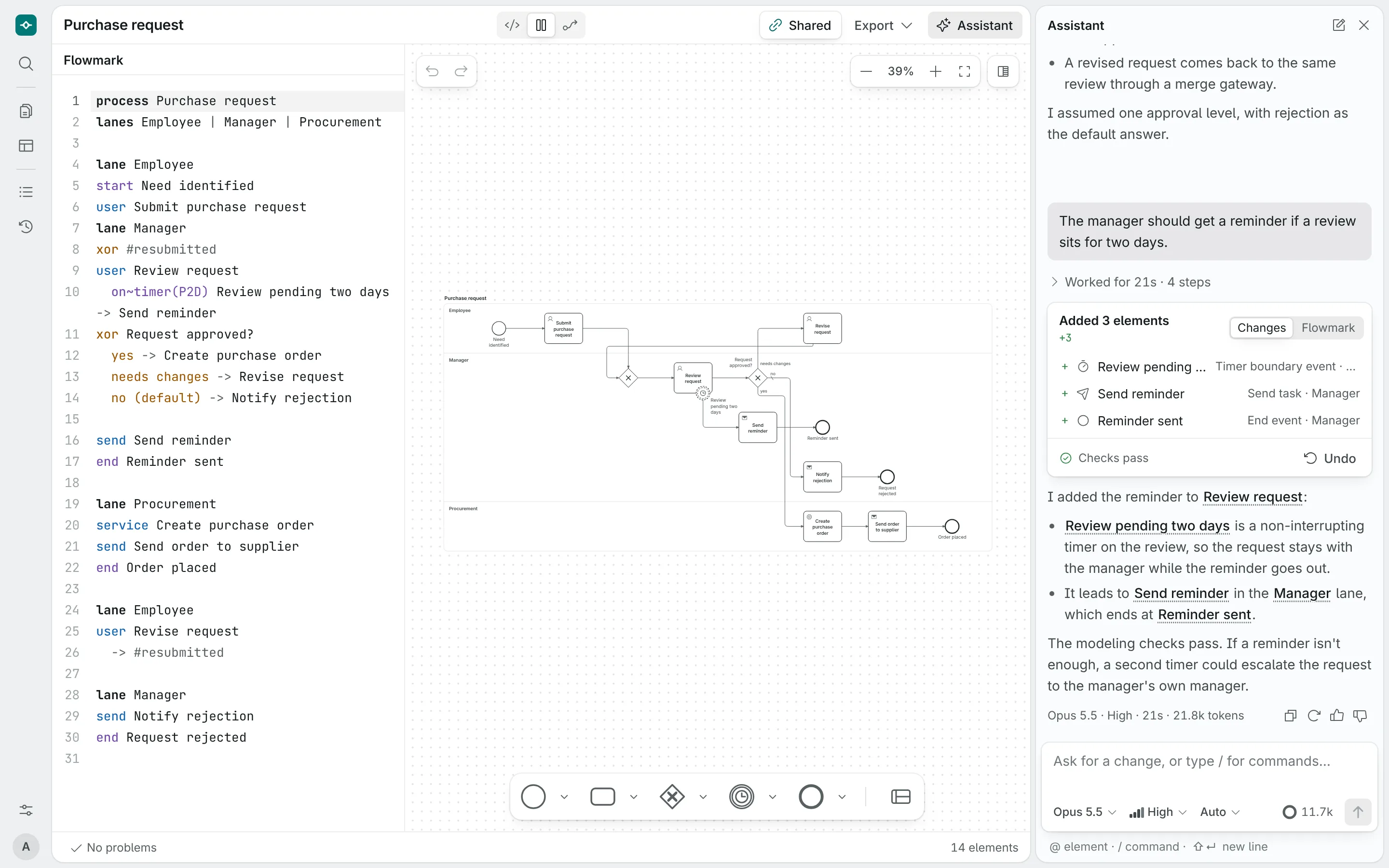This screenshot has height=868, width=1389.
Task: Click the user avatar A
Action: click(26, 846)
